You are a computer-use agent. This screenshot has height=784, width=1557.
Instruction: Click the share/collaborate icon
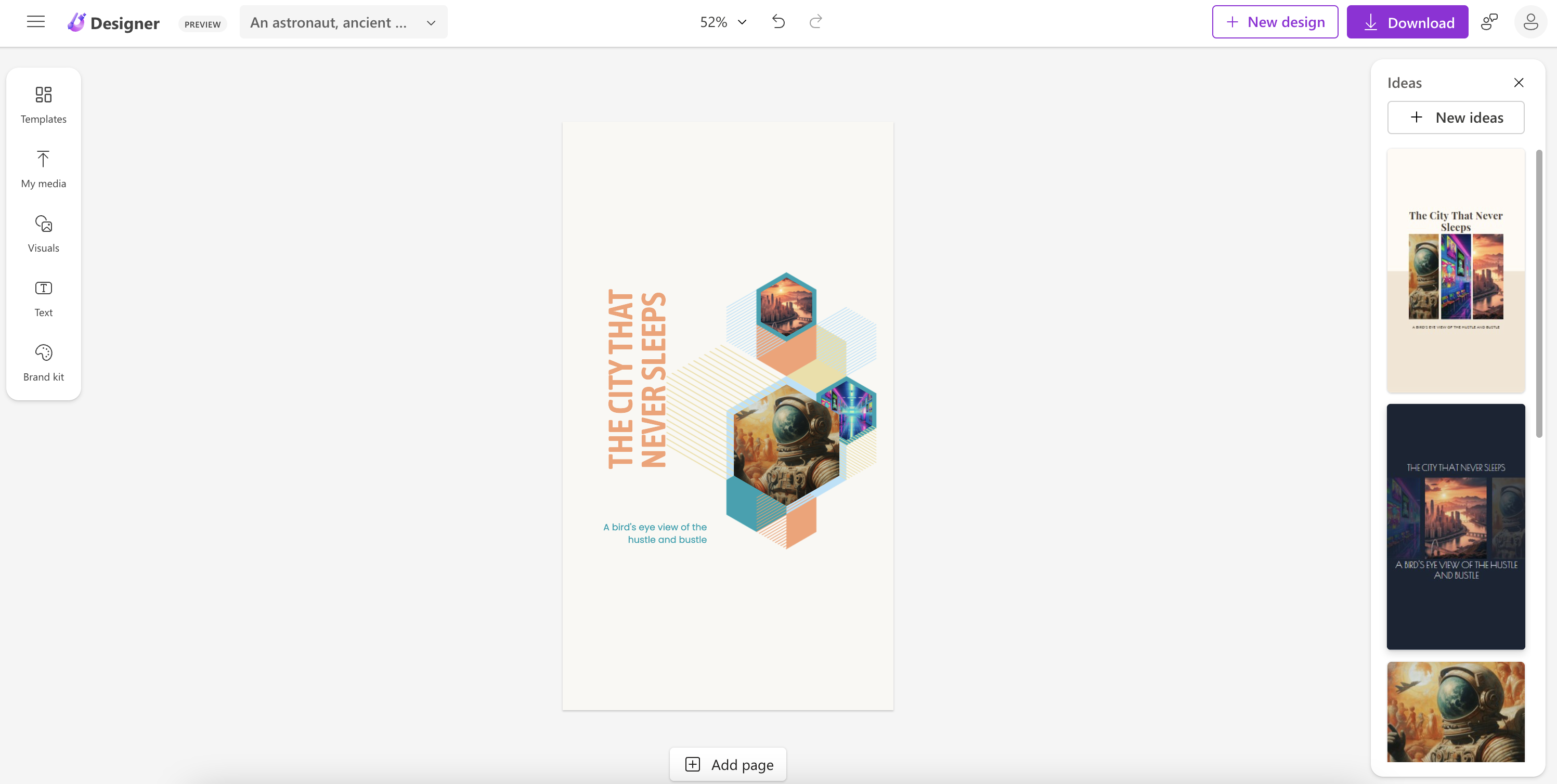point(1489,22)
